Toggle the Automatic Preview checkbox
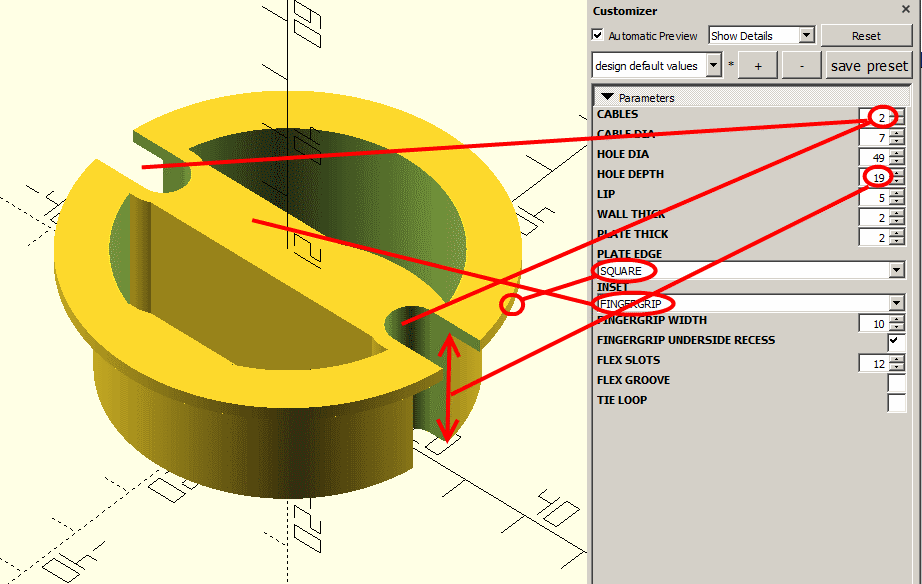 point(597,35)
